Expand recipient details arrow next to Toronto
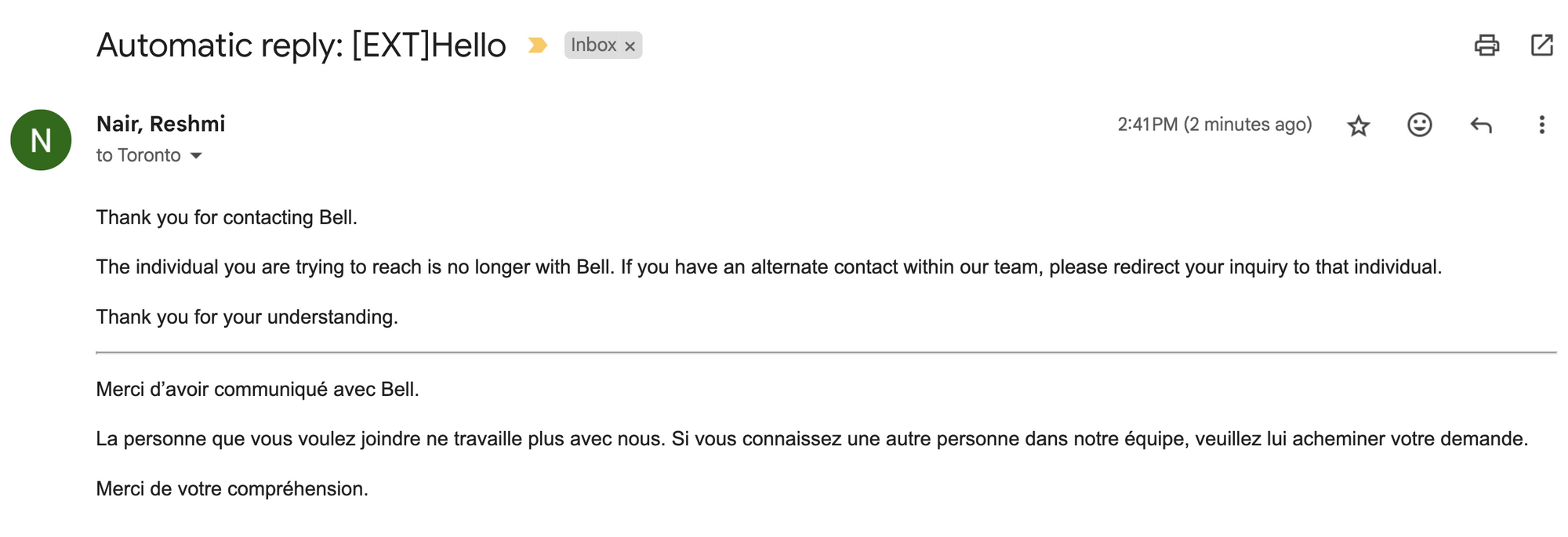The width and height of the screenshot is (1568, 537). (196, 156)
